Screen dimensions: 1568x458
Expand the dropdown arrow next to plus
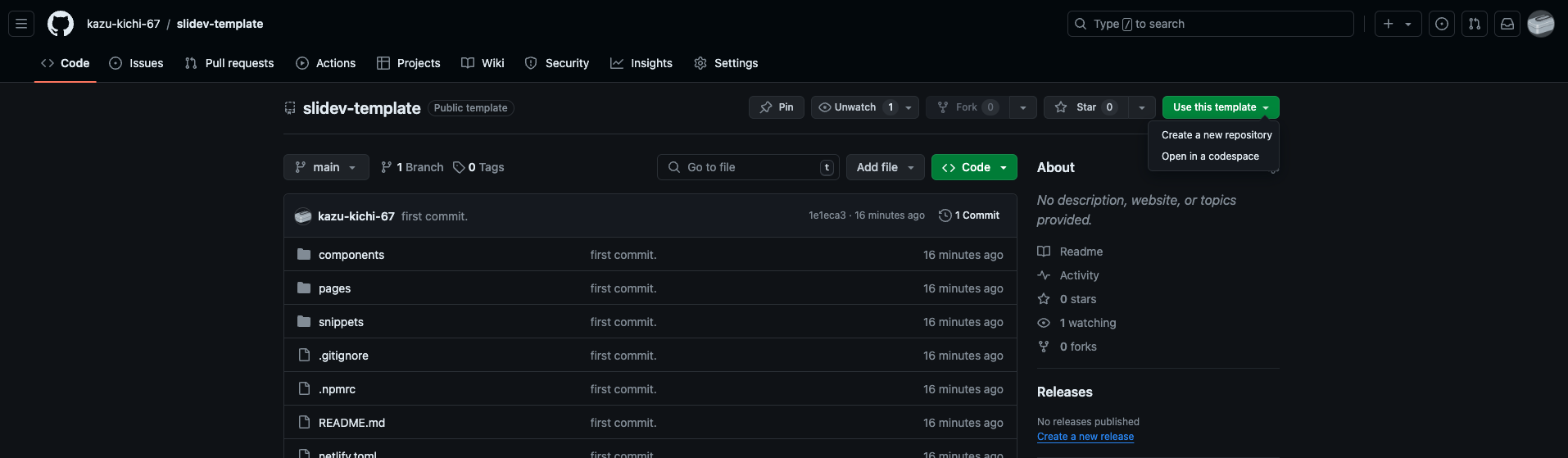1408,24
